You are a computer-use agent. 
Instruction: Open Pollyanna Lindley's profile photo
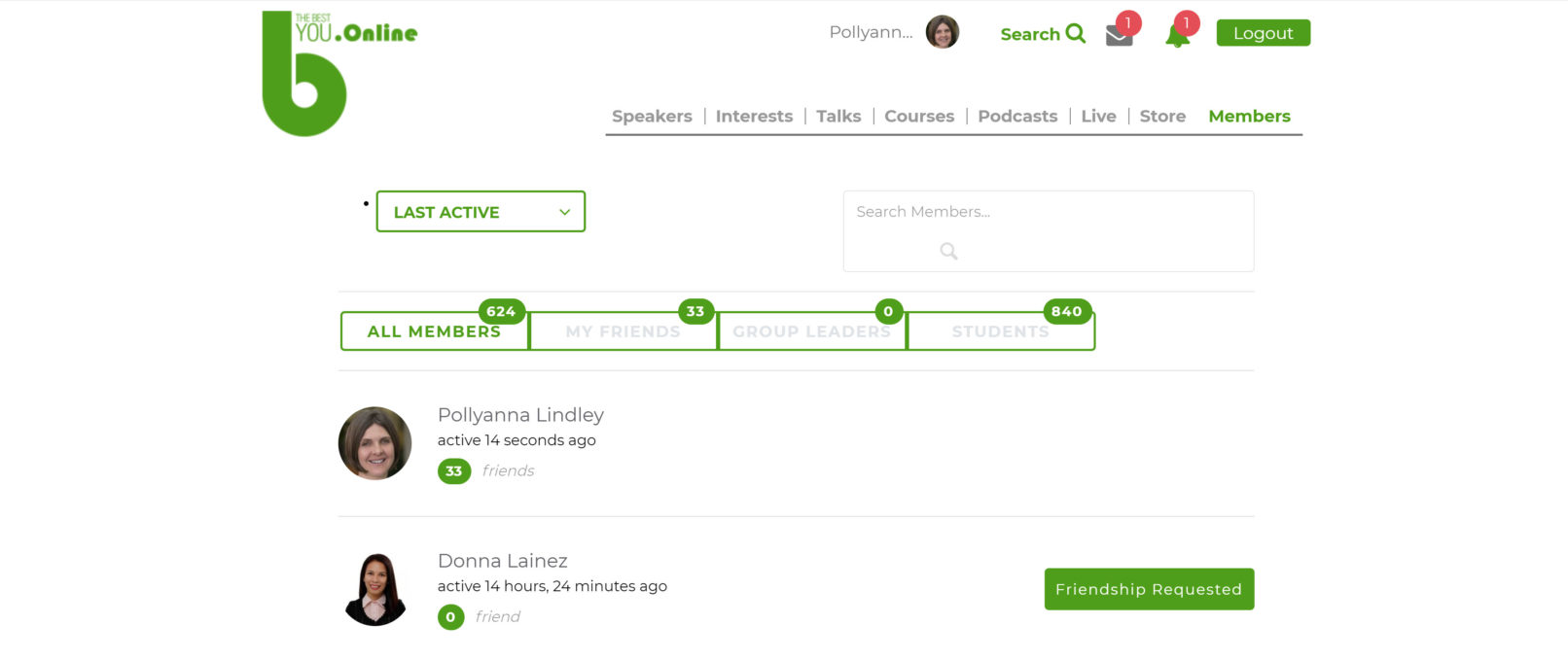click(x=374, y=443)
